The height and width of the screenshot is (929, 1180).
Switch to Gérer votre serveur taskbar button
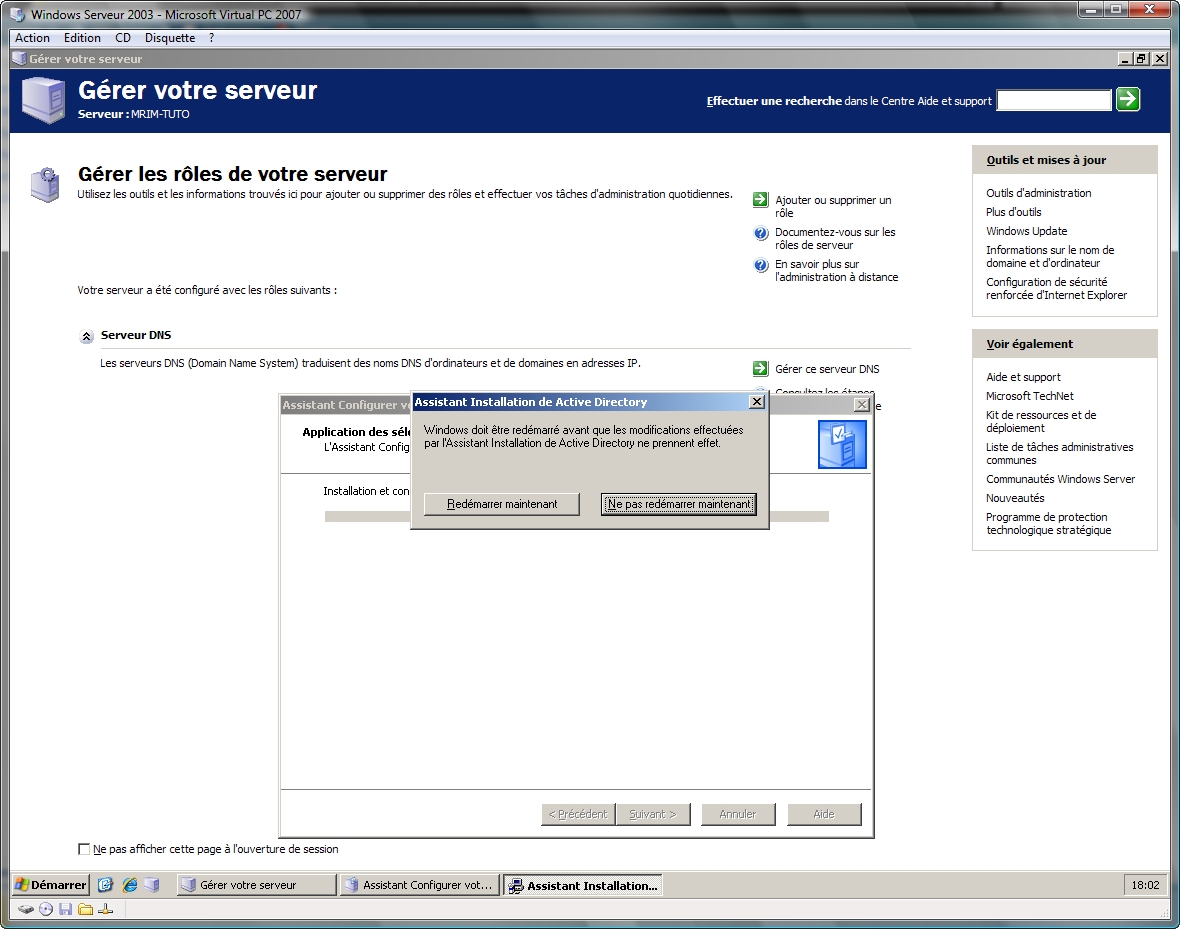click(256, 885)
